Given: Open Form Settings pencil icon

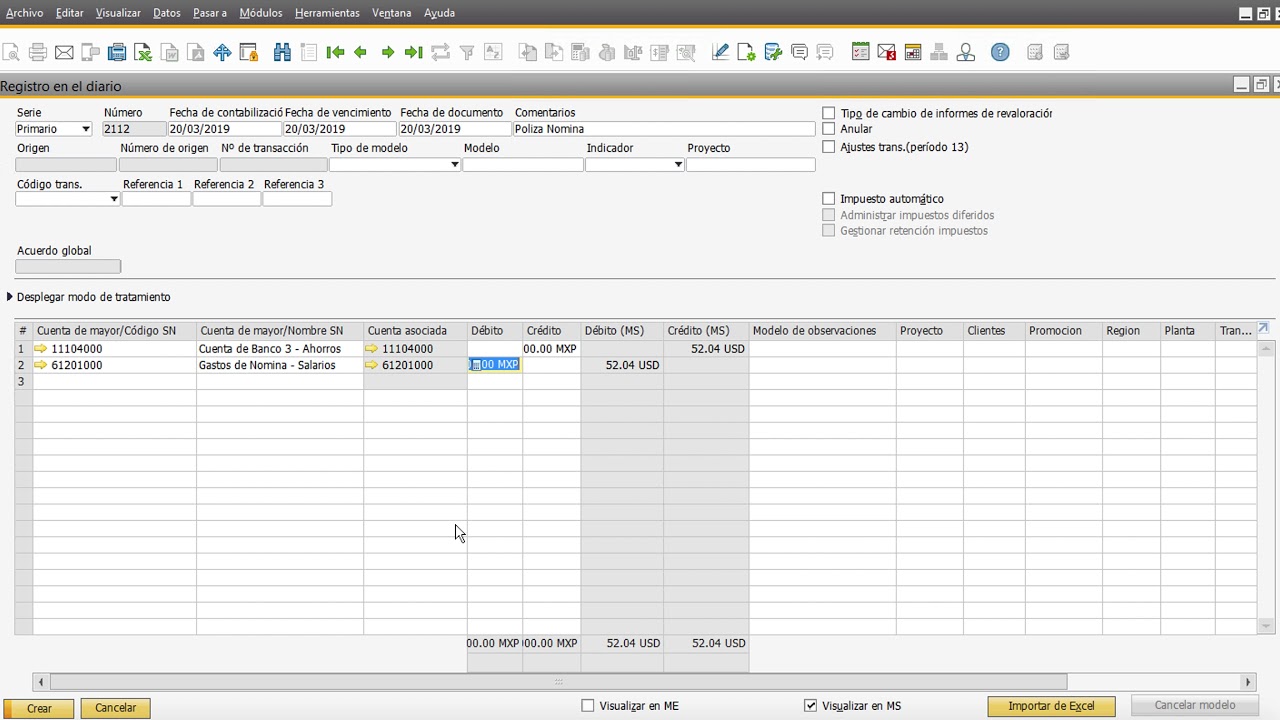Looking at the screenshot, I should coord(720,52).
